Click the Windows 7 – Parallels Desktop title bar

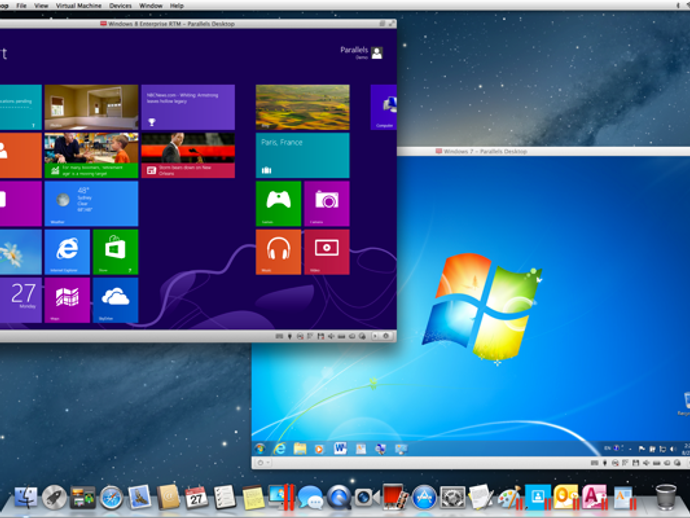543,151
